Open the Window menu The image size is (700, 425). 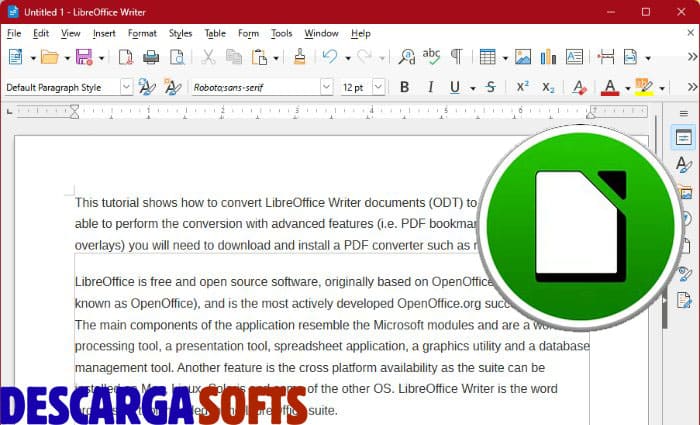(x=321, y=33)
